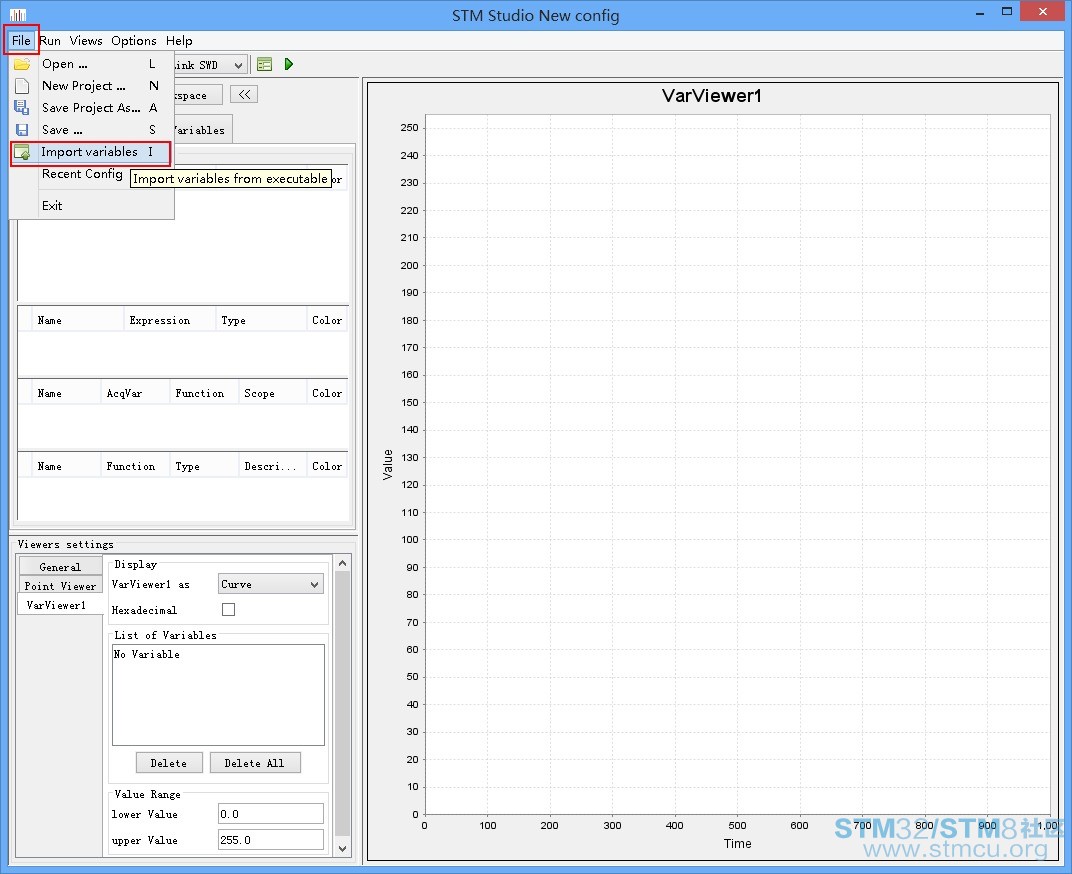1072x874 pixels.
Task: Switch to the General settings tab
Action: coord(60,567)
